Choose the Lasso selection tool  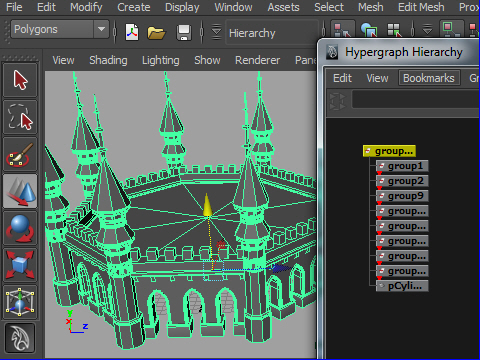click(20, 117)
